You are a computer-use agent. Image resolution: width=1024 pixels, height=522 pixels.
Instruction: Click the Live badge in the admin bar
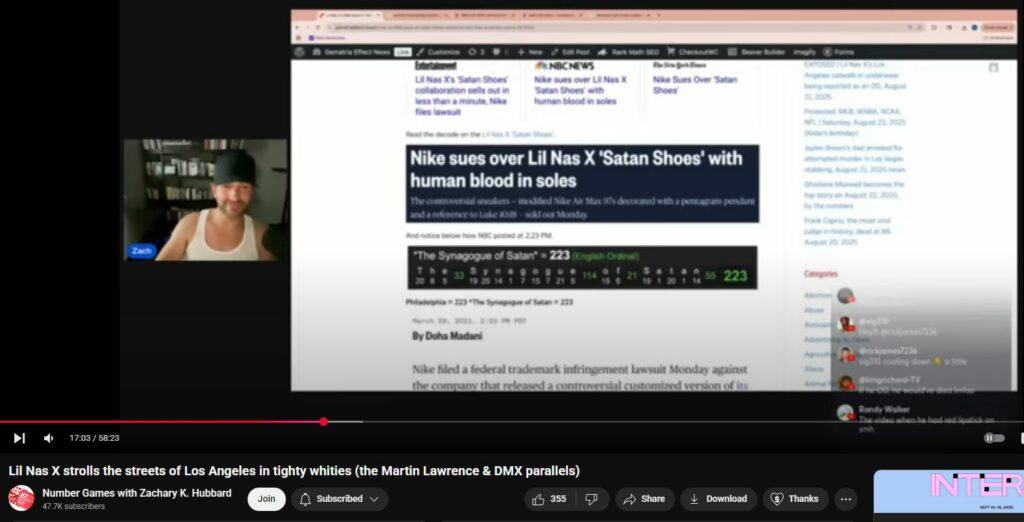(x=403, y=52)
